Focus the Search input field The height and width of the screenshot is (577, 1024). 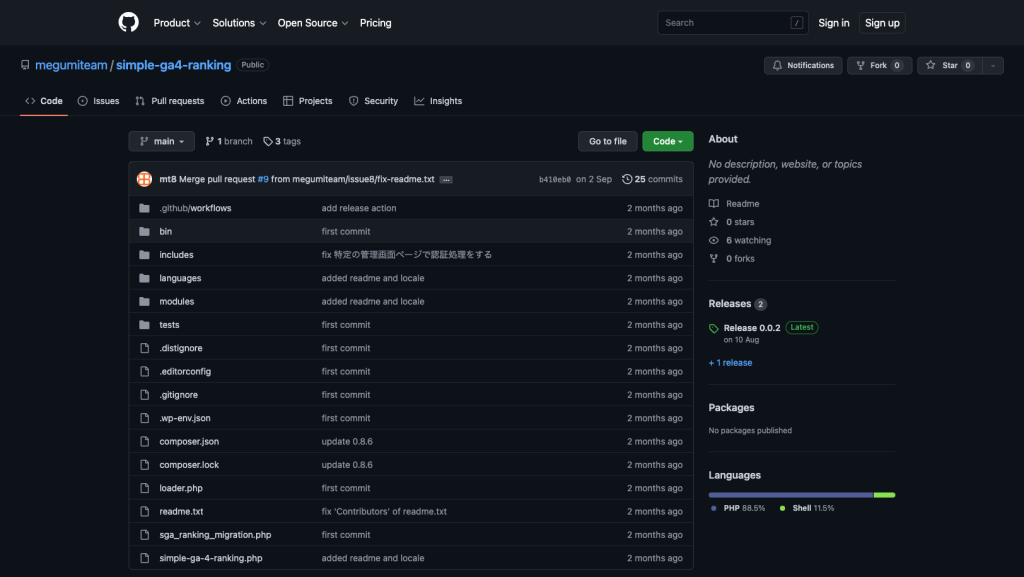[733, 23]
